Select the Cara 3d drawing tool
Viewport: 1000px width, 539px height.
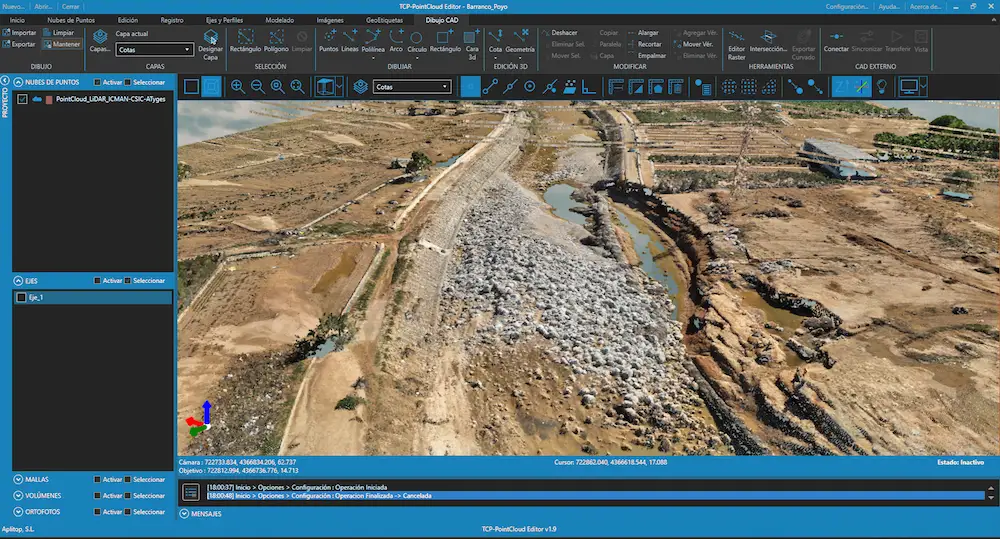pyautogui.click(x=472, y=45)
